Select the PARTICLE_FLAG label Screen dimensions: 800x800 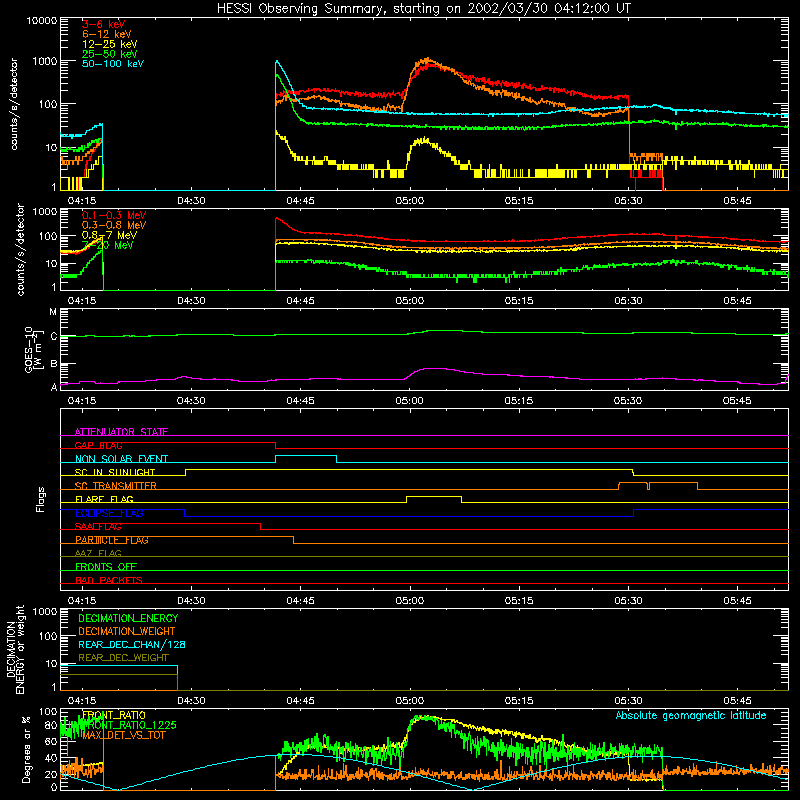112,540
